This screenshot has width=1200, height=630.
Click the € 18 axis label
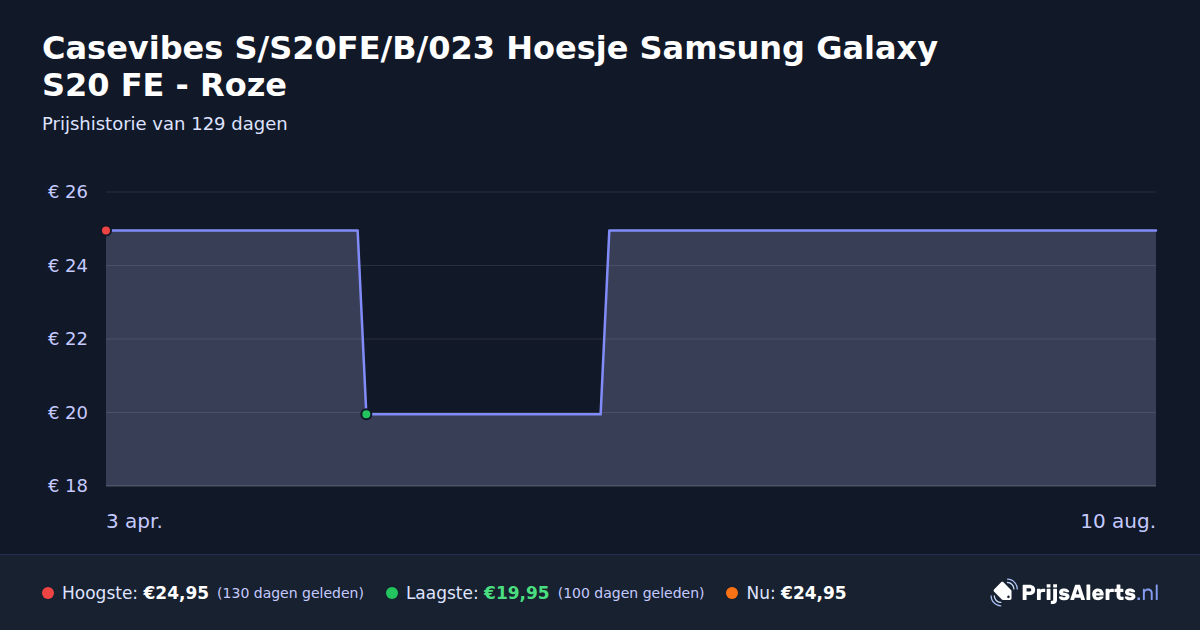coord(68,486)
